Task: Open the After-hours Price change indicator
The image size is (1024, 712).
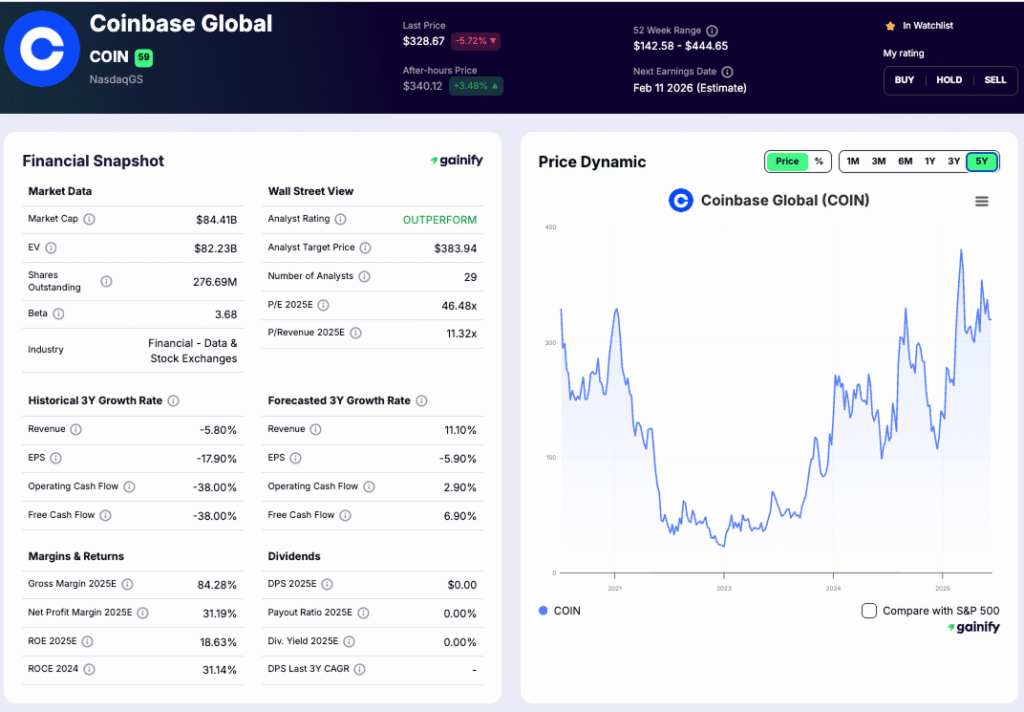Action: pyautogui.click(x=476, y=87)
